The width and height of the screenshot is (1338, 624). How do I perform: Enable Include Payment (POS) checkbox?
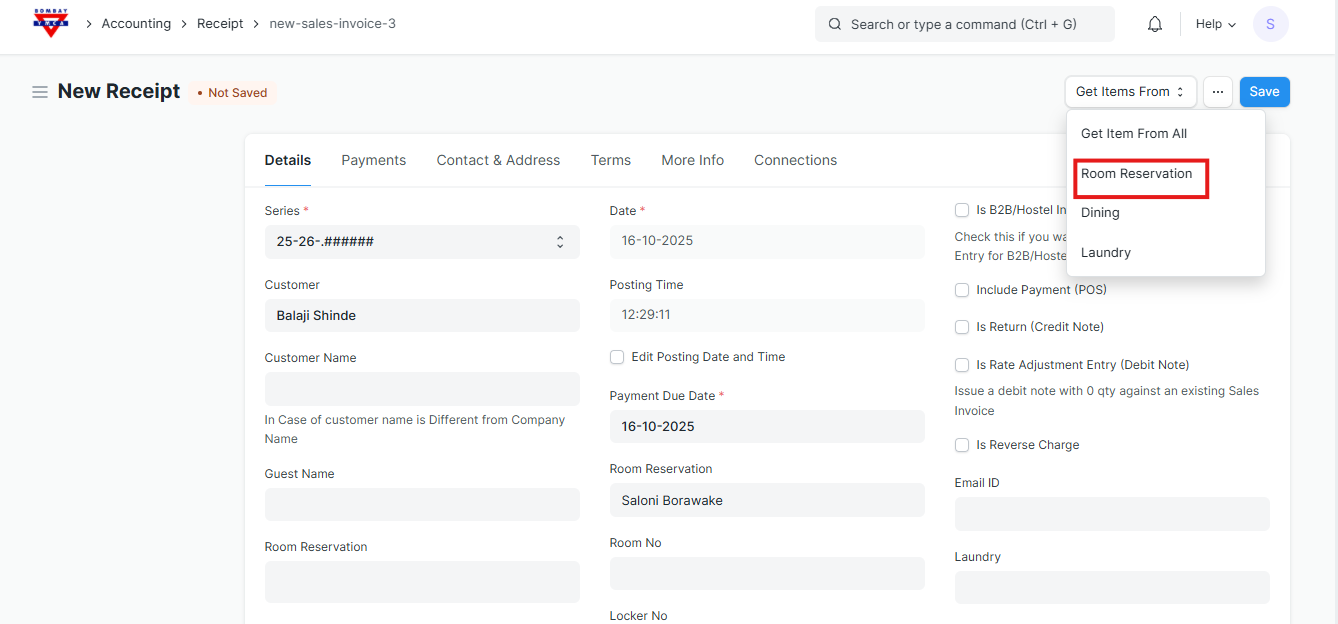[962, 290]
